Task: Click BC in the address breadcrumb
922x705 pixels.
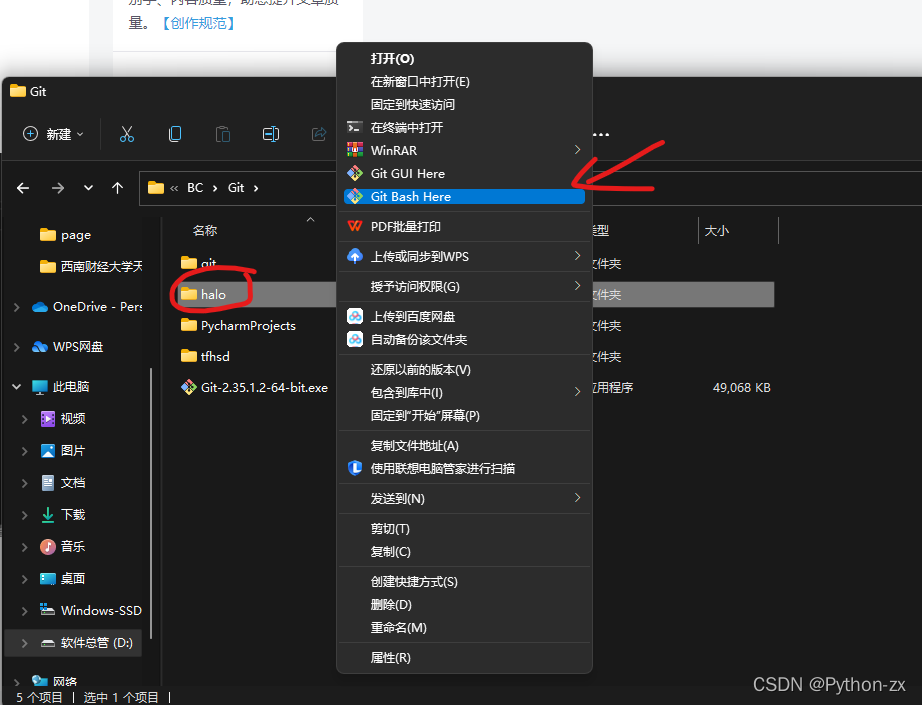Action: [195, 188]
